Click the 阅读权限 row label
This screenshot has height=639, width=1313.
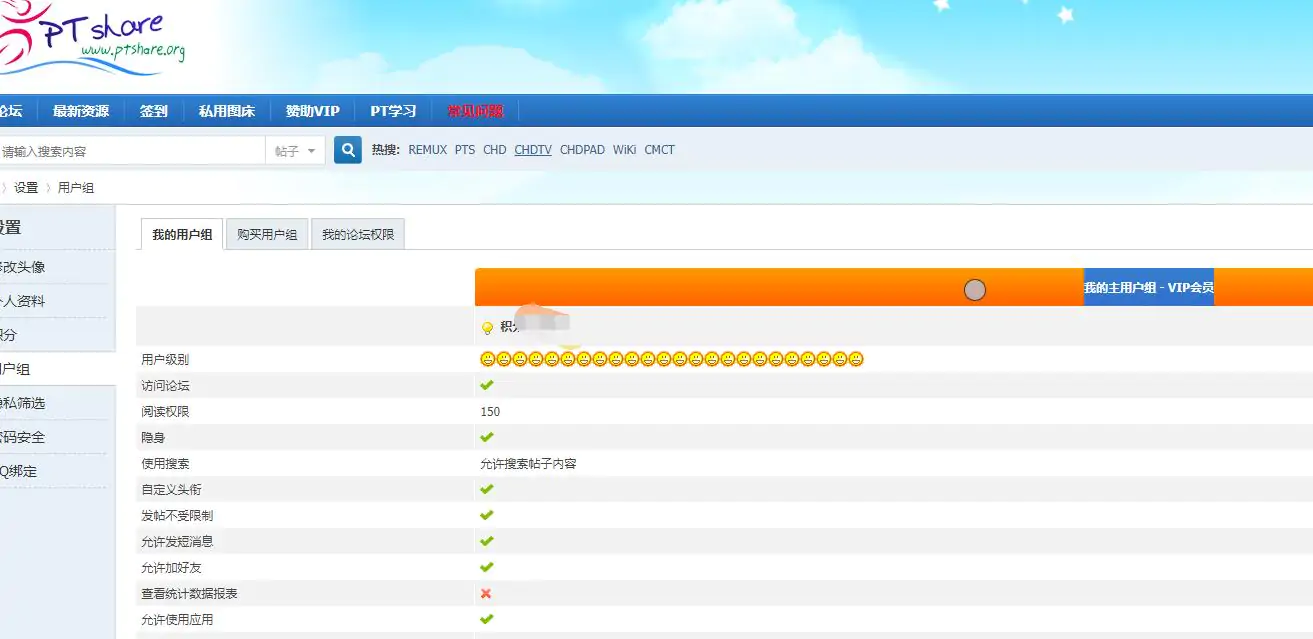165,411
